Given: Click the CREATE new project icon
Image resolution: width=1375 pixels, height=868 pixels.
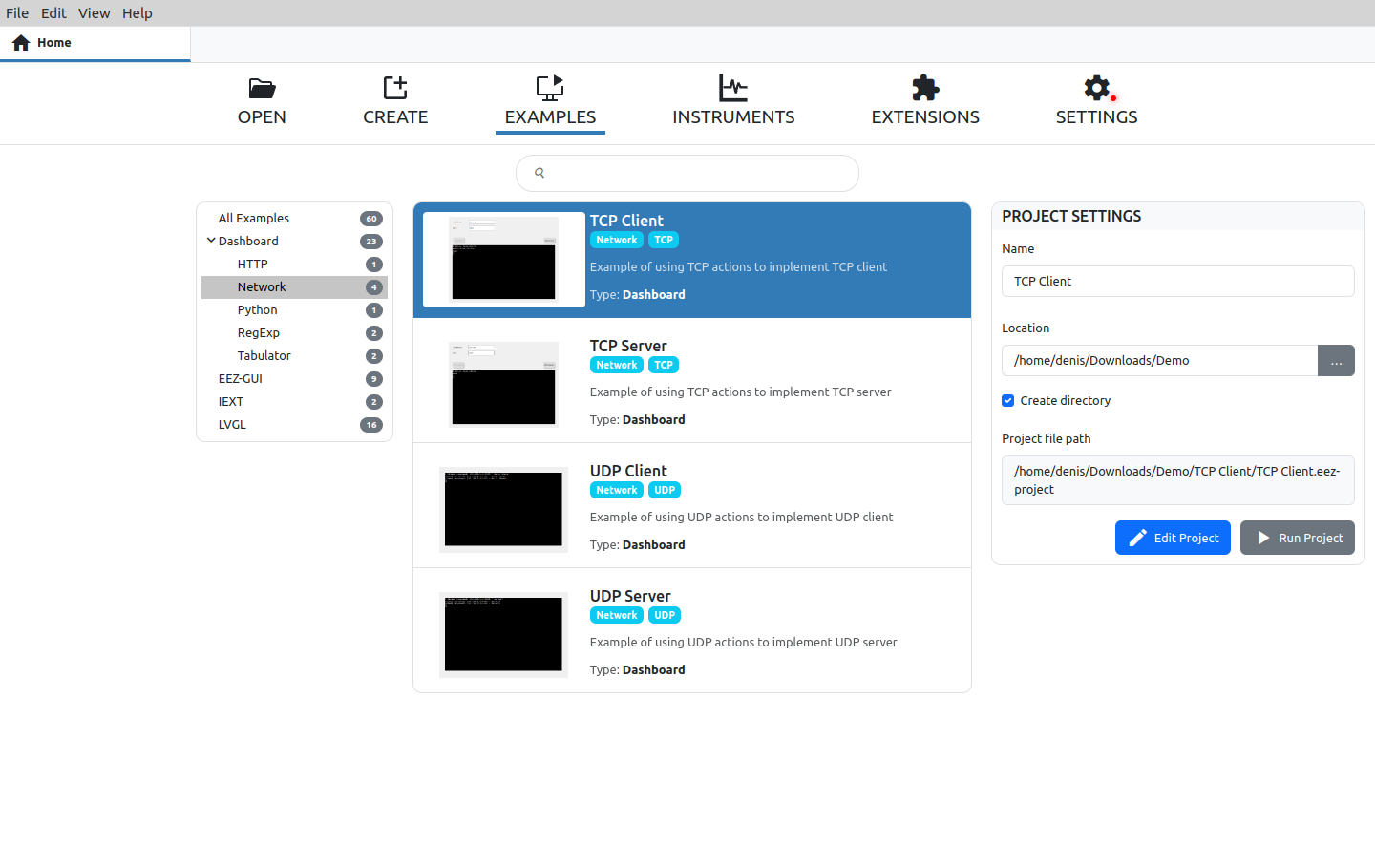Looking at the screenshot, I should (x=395, y=88).
